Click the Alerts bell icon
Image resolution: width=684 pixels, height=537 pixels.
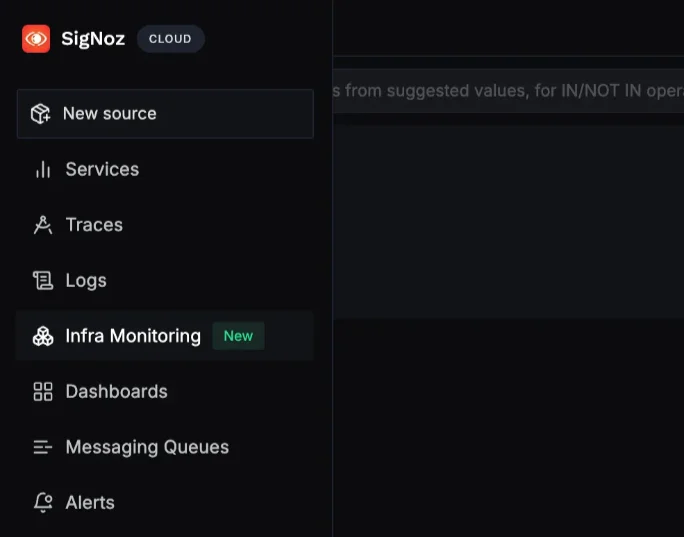click(x=43, y=503)
